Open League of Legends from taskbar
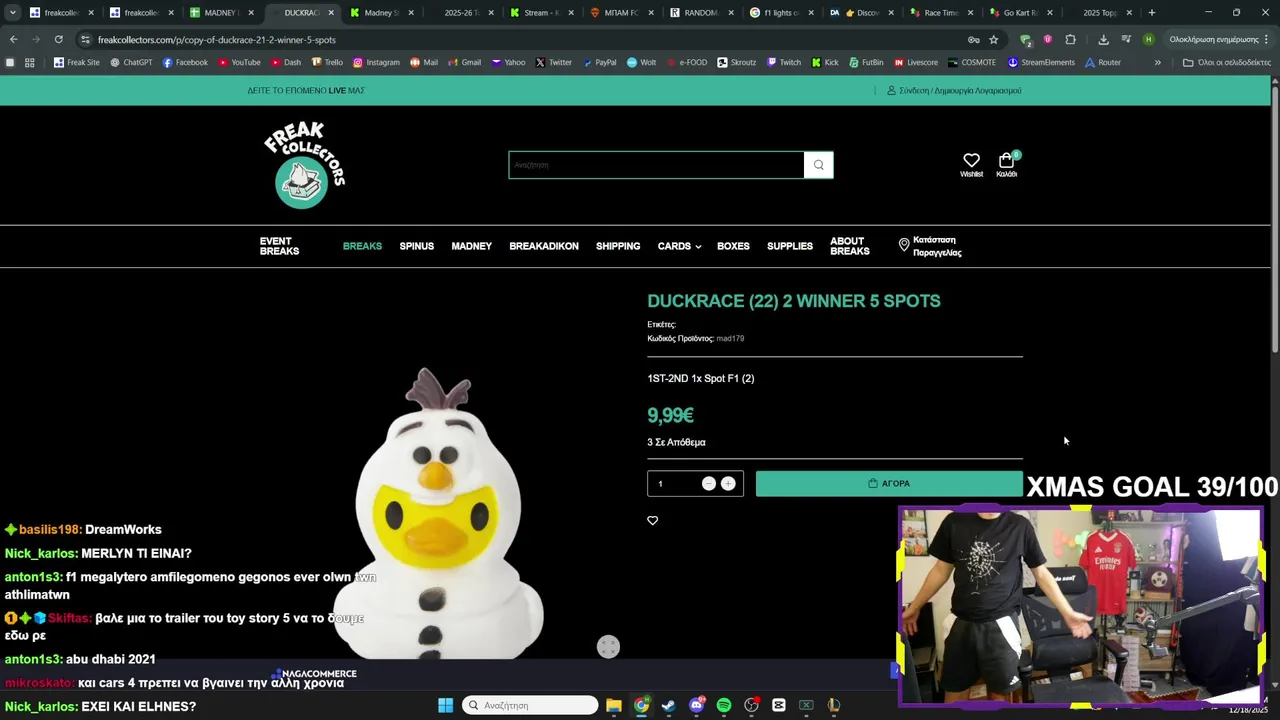 tap(833, 705)
